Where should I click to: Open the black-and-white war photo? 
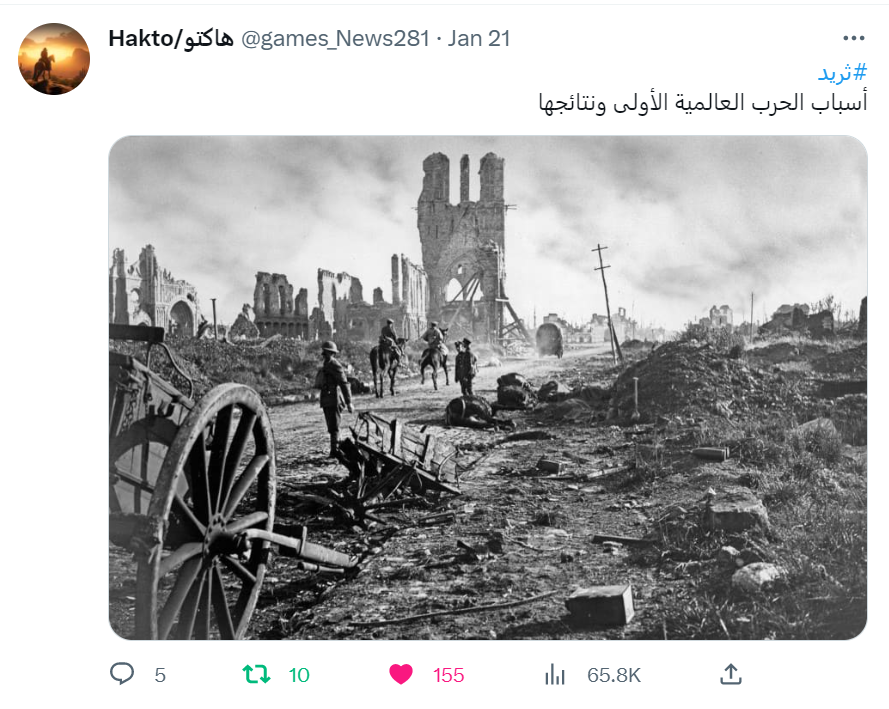488,388
